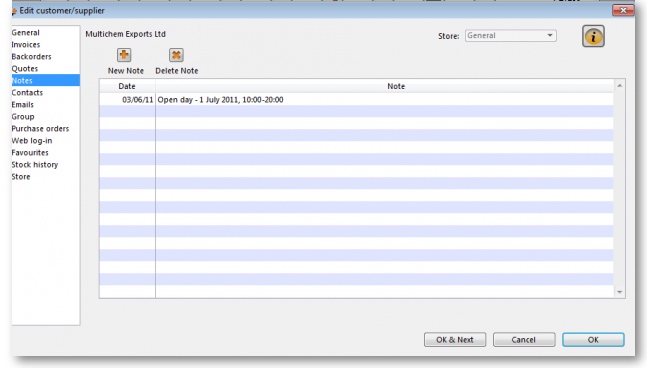Click the notes list scroll down arrow

(x=619, y=292)
